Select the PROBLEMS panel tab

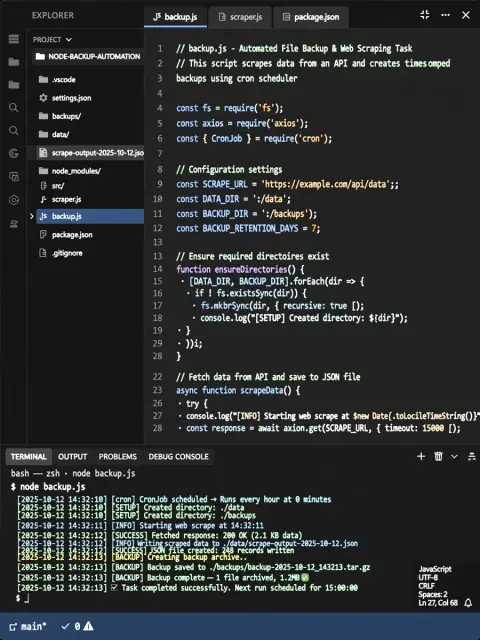[118, 456]
